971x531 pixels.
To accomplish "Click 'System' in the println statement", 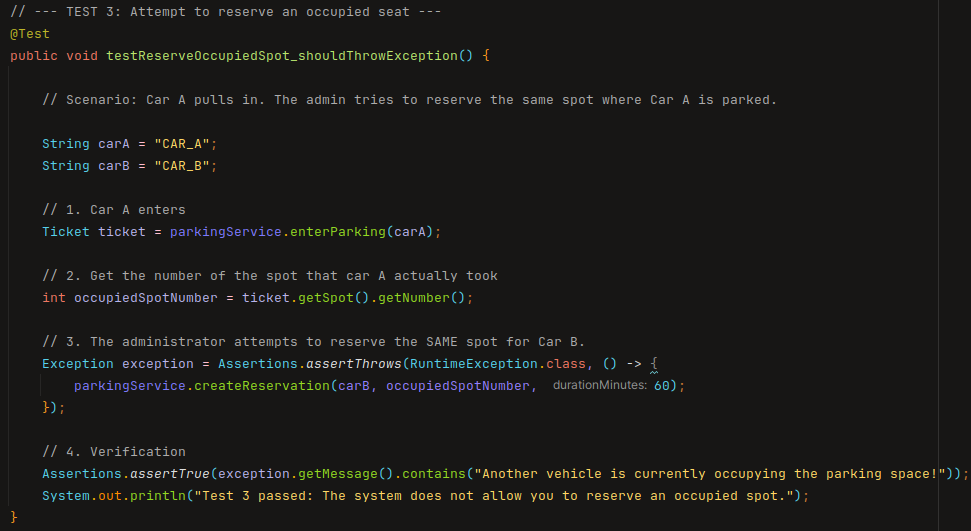I will click(x=66, y=496).
